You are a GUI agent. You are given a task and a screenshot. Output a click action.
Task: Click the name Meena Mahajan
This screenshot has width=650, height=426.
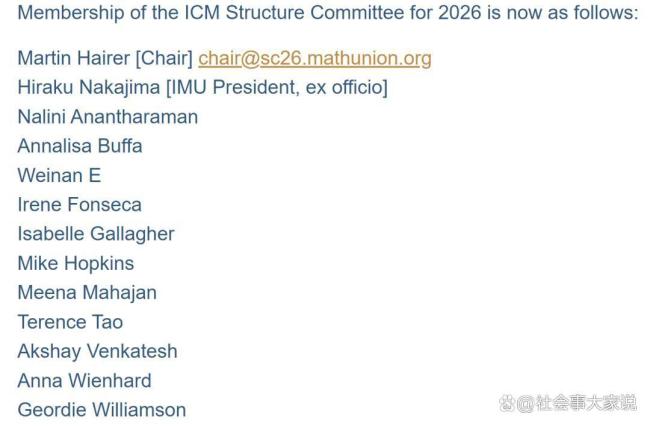(87, 292)
